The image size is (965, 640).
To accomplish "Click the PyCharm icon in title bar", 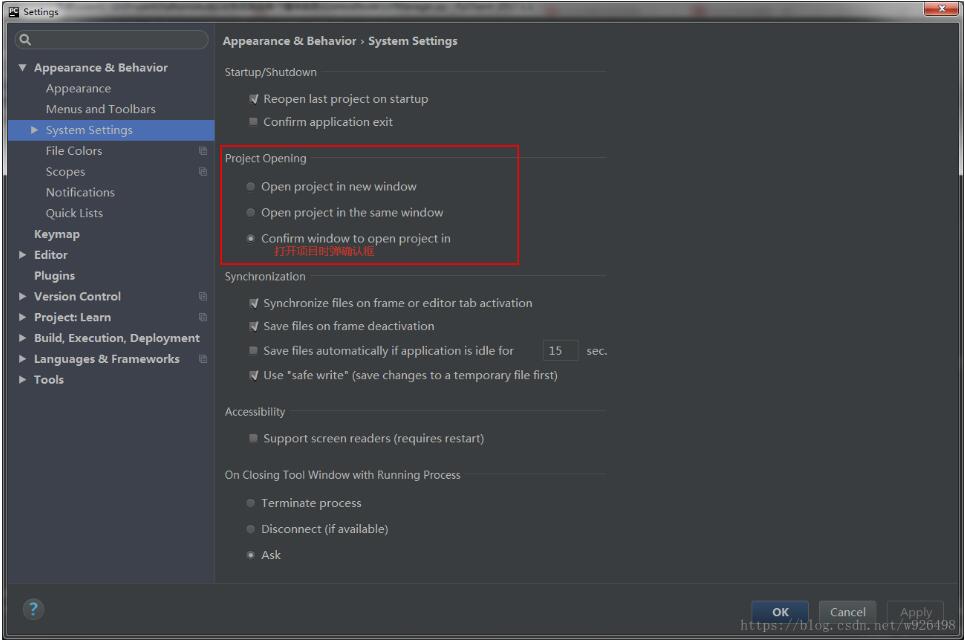I will (x=14, y=11).
